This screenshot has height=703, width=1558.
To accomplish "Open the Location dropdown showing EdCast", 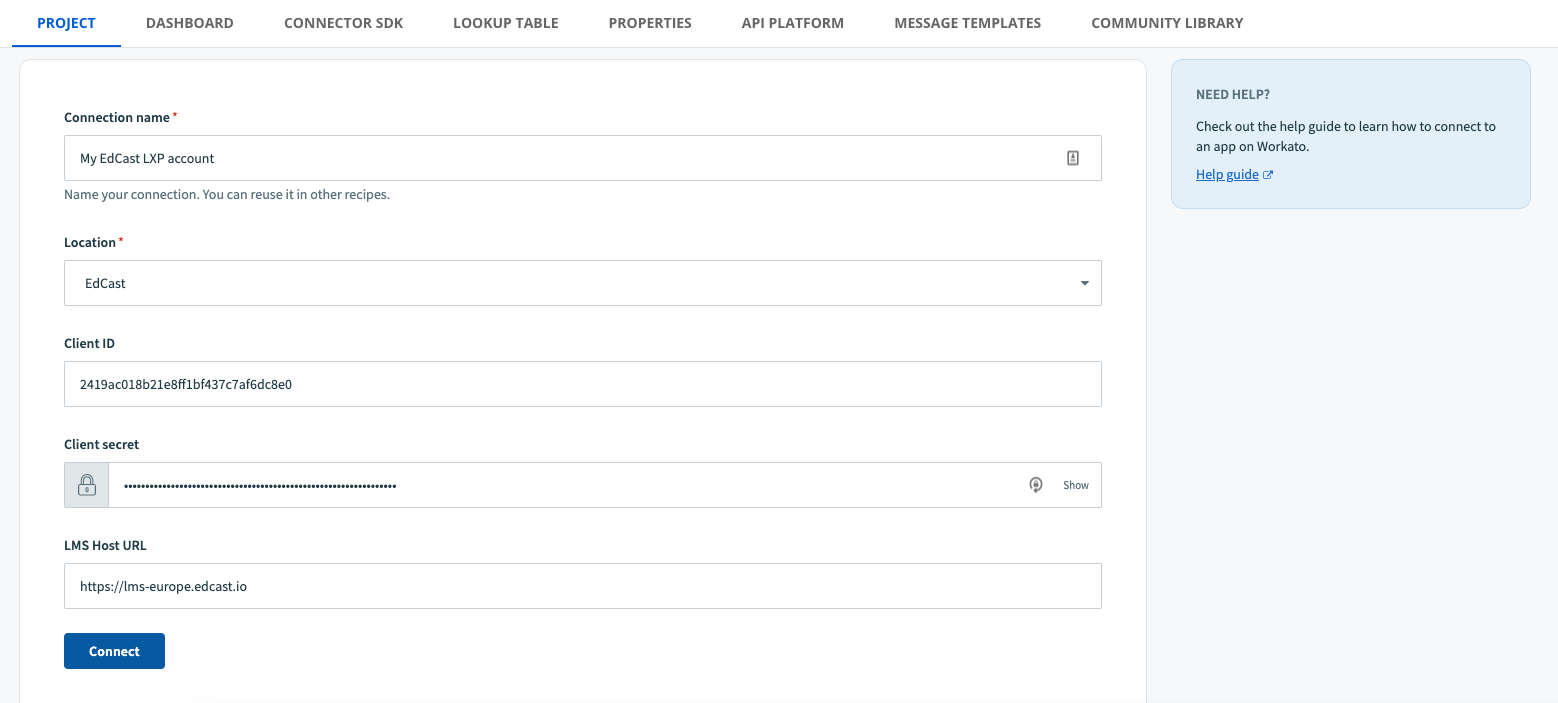I will [583, 283].
